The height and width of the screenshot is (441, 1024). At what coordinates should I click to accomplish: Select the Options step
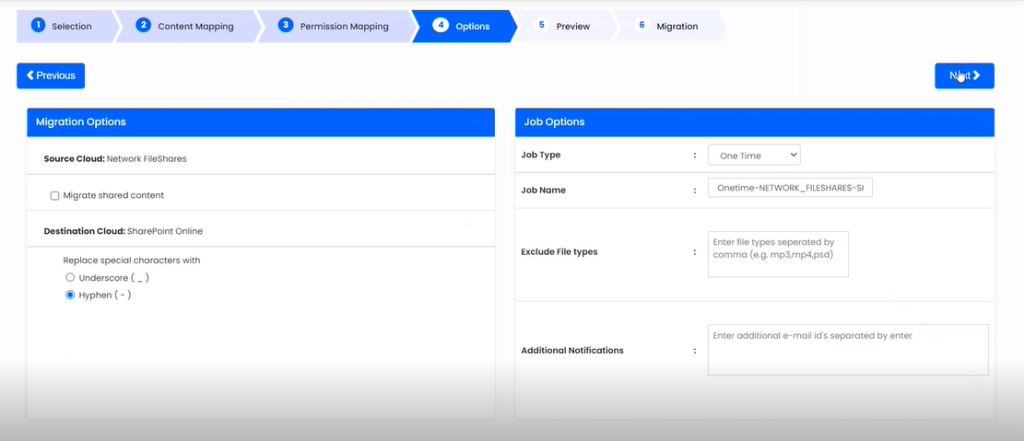coord(463,27)
